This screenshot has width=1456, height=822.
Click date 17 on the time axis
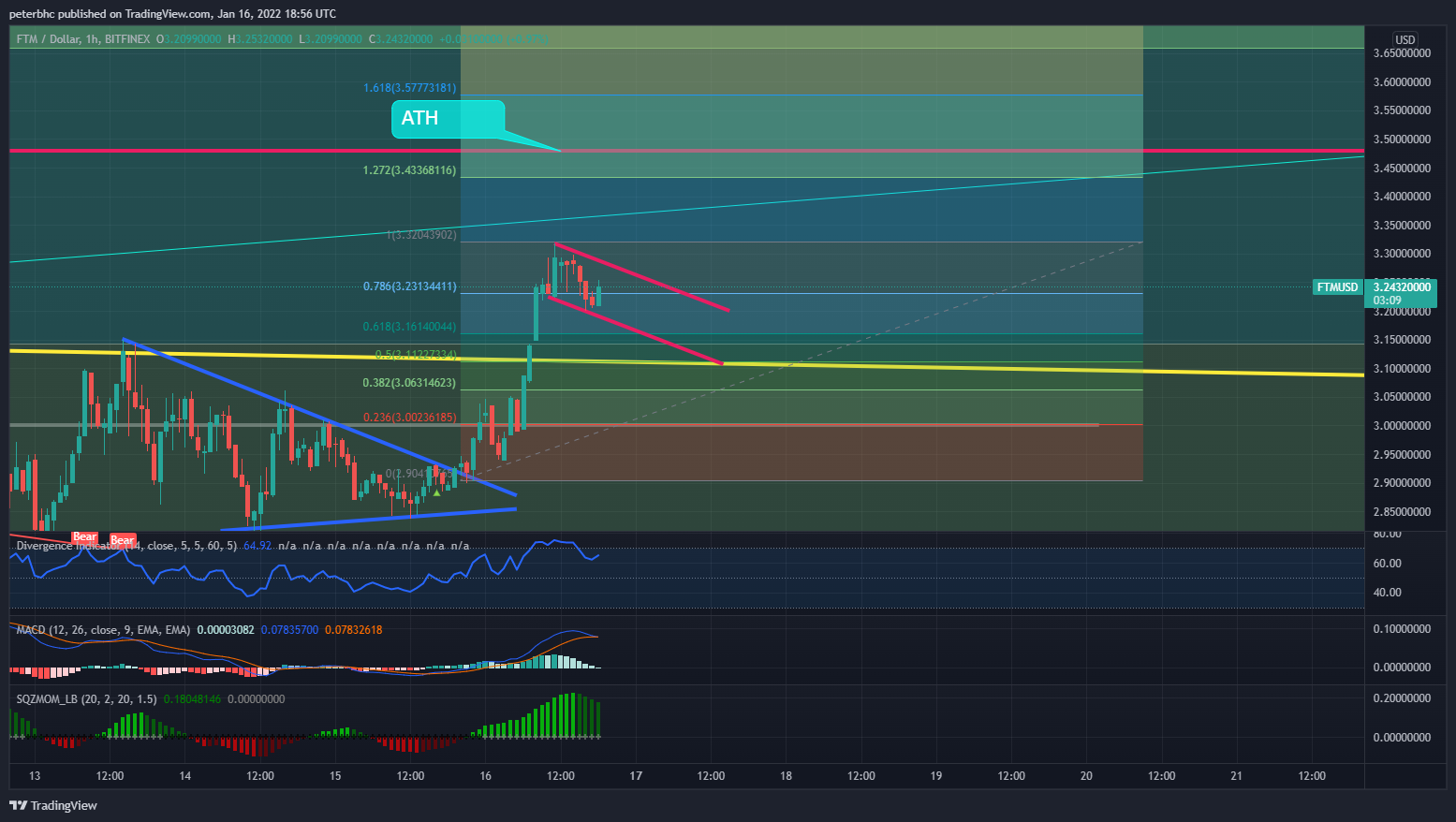click(636, 776)
